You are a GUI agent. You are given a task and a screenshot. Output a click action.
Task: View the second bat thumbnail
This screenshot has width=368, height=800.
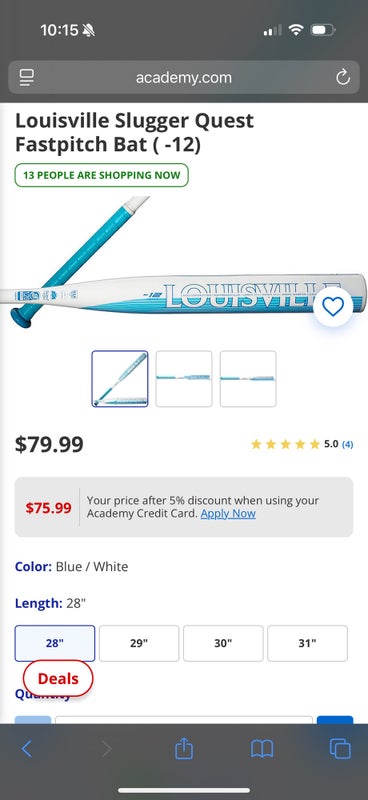click(x=184, y=379)
